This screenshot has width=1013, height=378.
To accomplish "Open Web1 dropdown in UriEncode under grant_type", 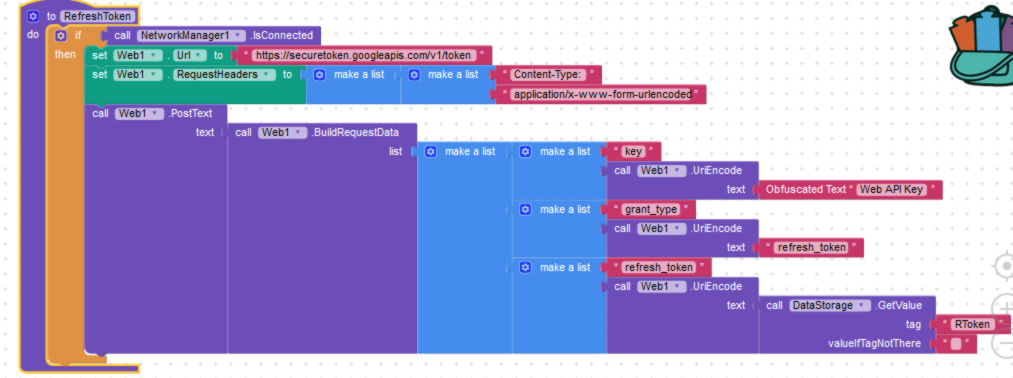I will pos(662,228).
